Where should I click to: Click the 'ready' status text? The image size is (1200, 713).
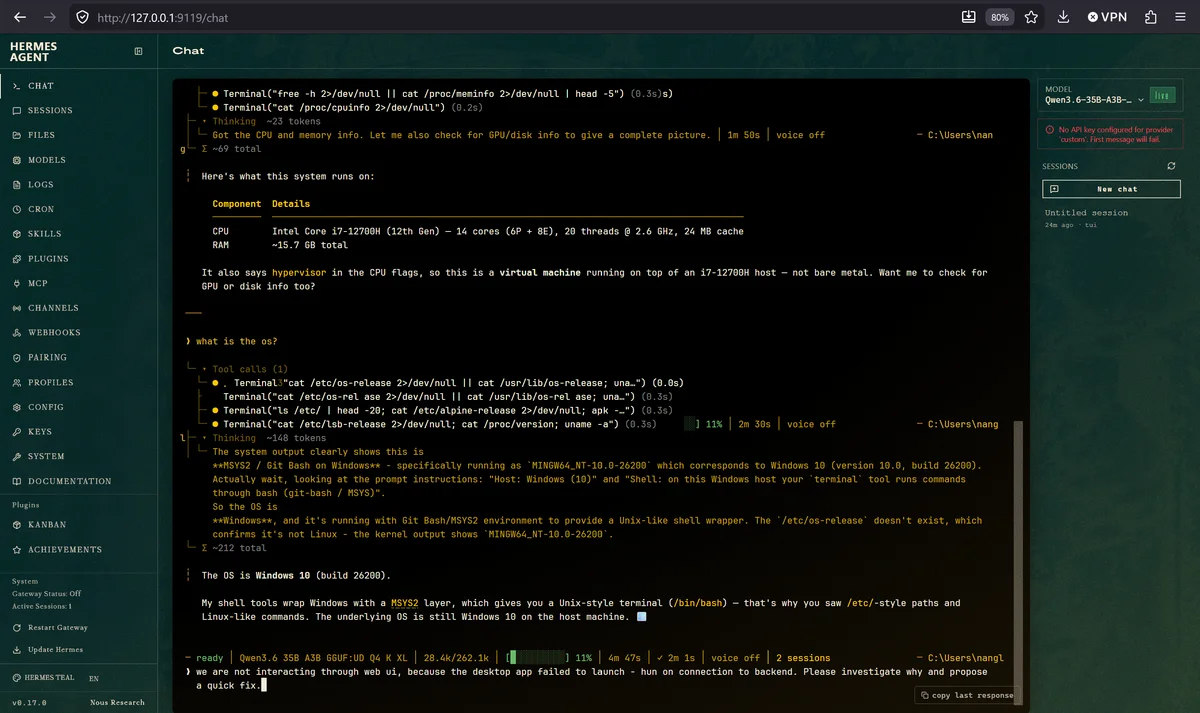point(209,658)
